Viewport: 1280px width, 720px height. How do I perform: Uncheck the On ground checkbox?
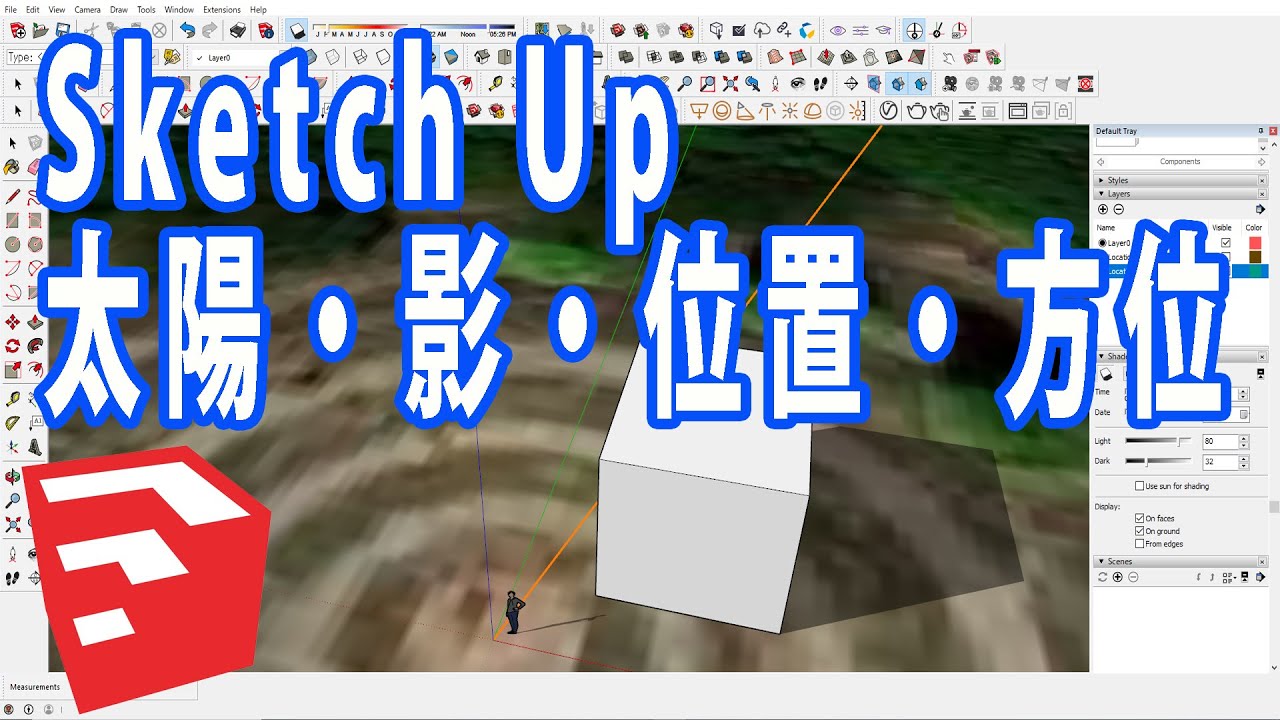[1139, 531]
